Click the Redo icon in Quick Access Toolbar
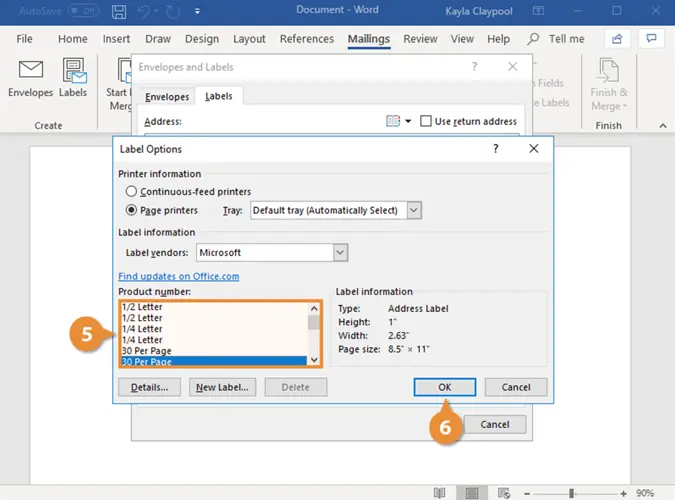The height and width of the screenshot is (500, 675). 173,11
